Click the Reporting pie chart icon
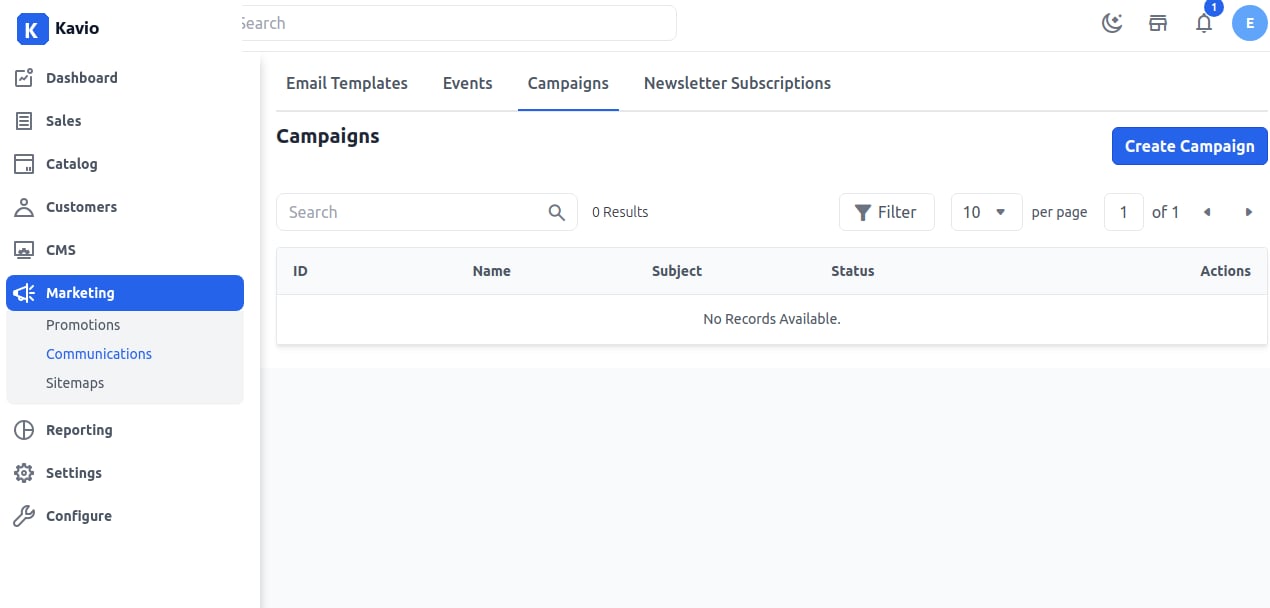The height and width of the screenshot is (608, 1270). point(24,430)
